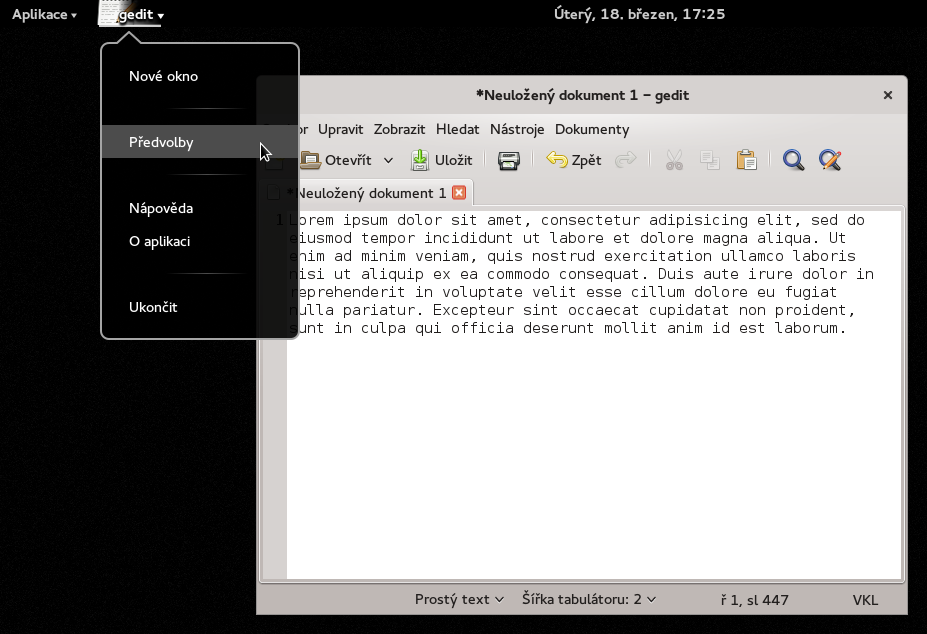Image resolution: width=927 pixels, height=634 pixels.
Task: Click line number 1 in the gutter
Action: [x=279, y=220]
